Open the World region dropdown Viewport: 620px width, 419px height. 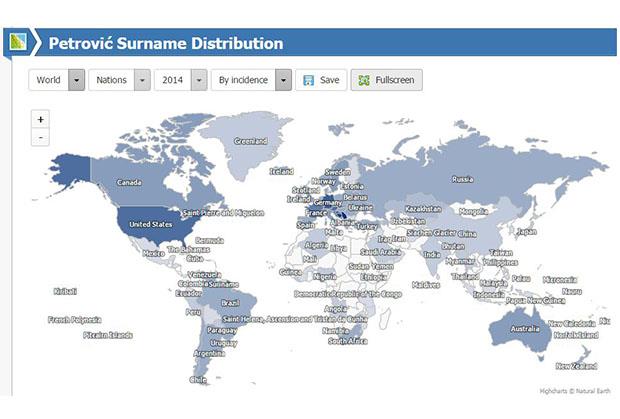click(x=76, y=80)
